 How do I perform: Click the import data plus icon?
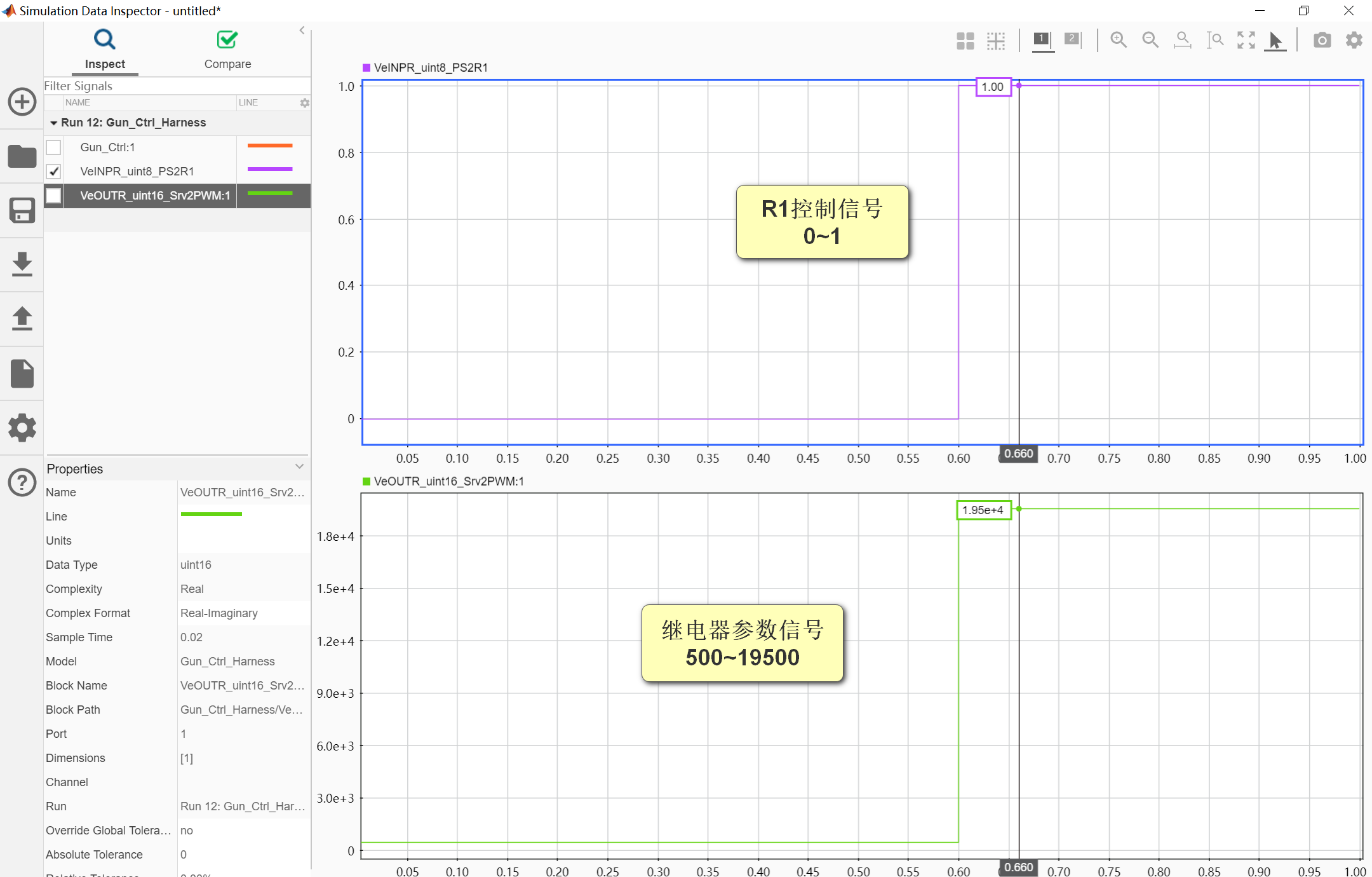click(22, 102)
